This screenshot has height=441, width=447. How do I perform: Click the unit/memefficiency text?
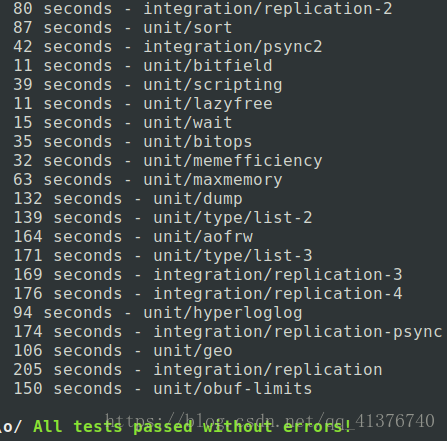tap(233, 161)
